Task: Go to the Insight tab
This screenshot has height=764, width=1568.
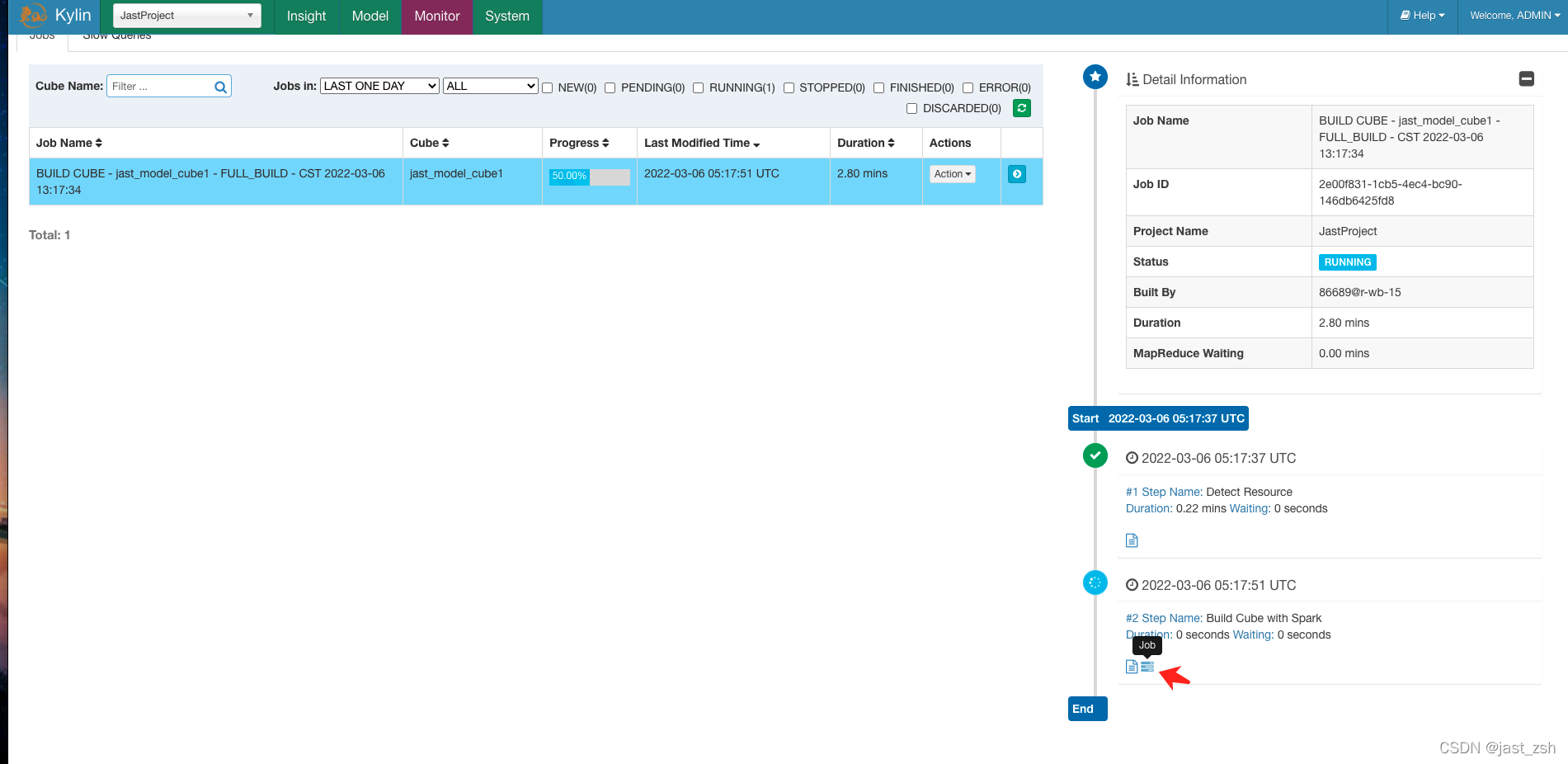Action: click(x=306, y=16)
